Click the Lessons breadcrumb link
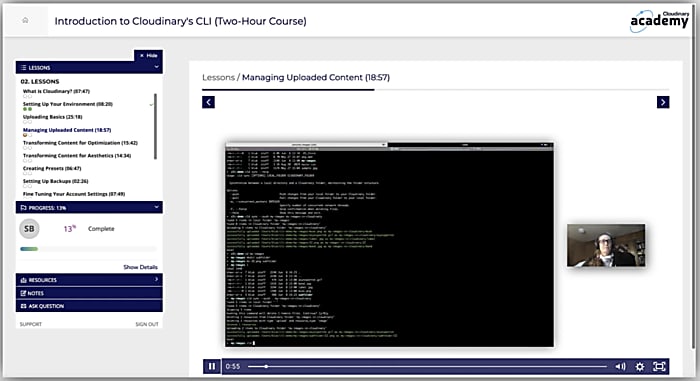700x381 pixels. point(218,77)
